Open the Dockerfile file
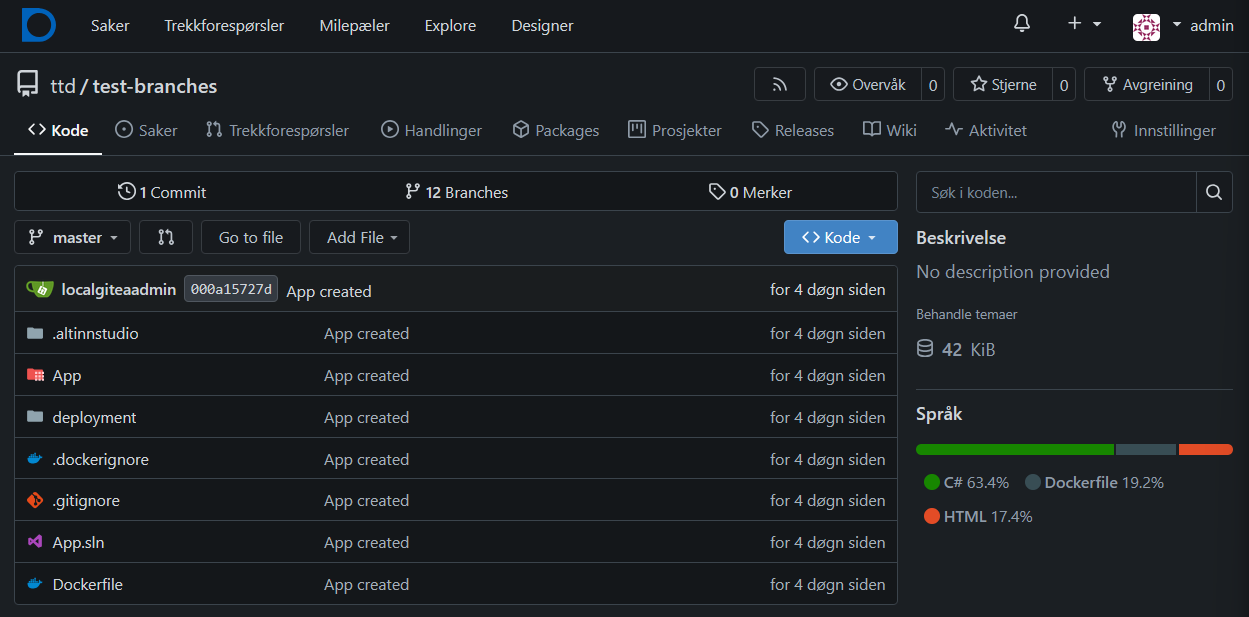 point(87,585)
